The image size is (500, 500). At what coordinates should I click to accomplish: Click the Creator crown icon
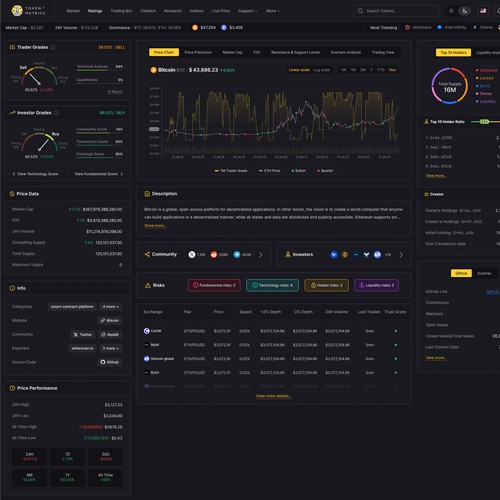tap(426, 194)
